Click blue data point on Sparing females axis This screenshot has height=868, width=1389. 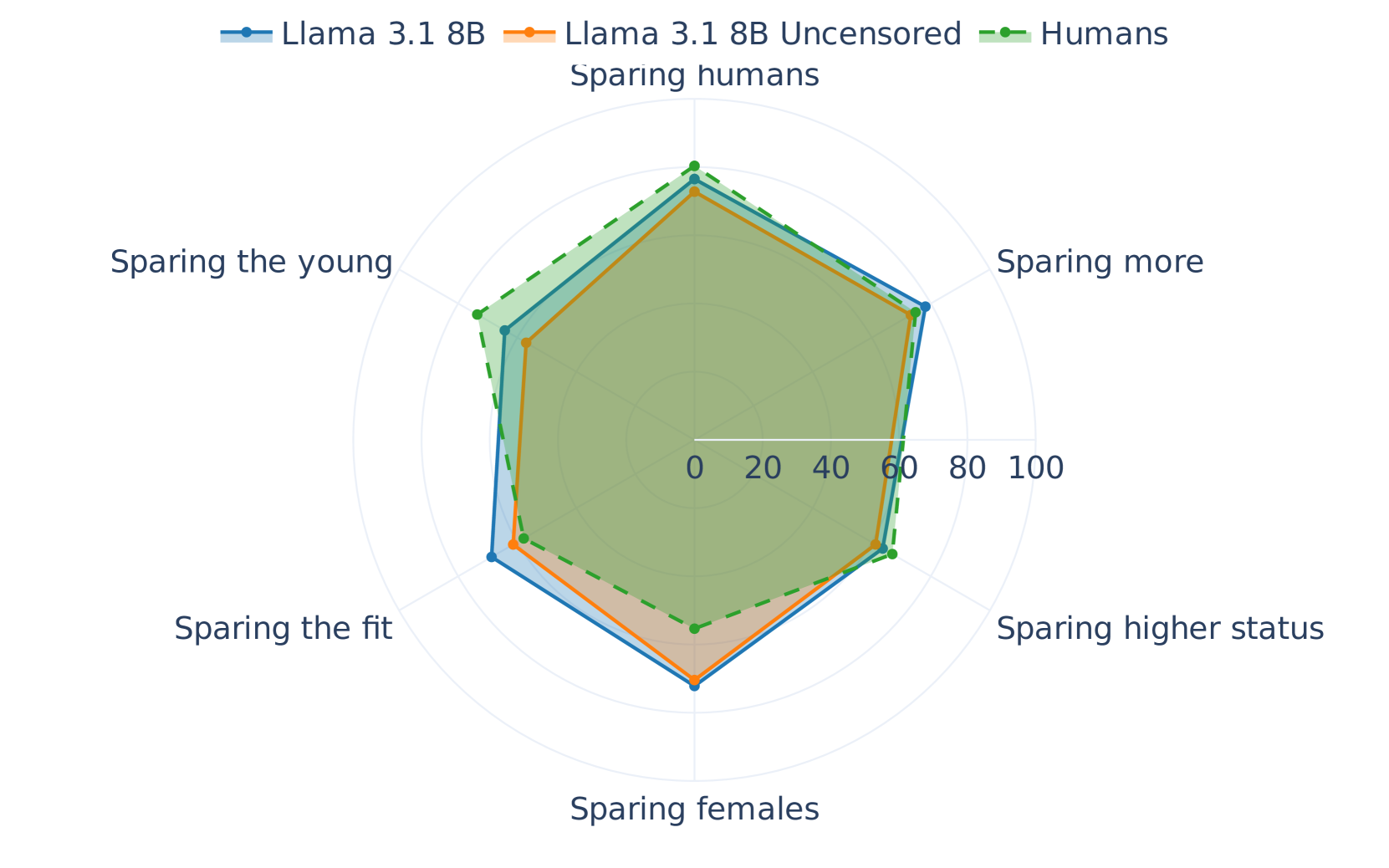pos(694,686)
